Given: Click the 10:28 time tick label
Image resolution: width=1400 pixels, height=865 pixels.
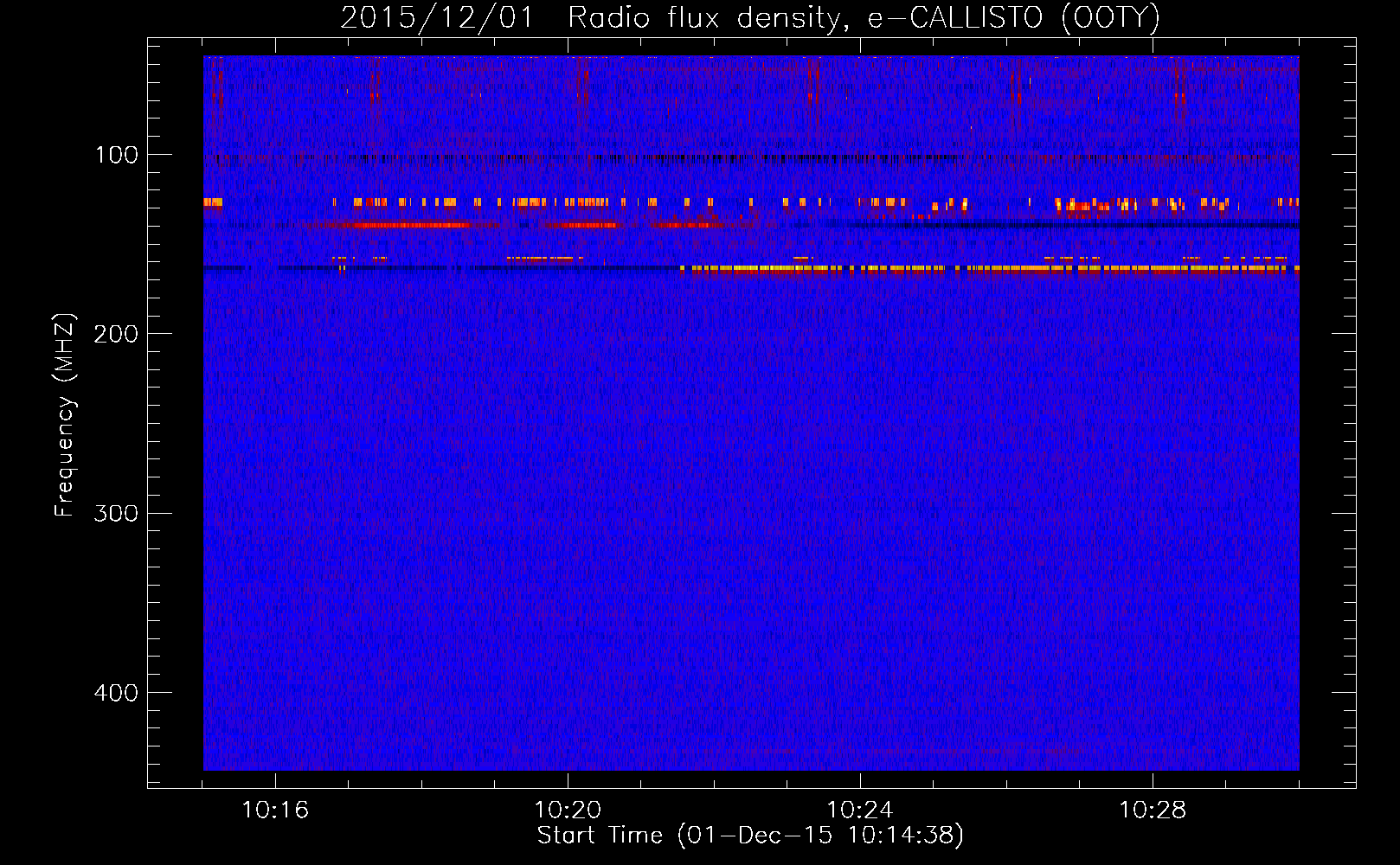Looking at the screenshot, I should click(1153, 811).
